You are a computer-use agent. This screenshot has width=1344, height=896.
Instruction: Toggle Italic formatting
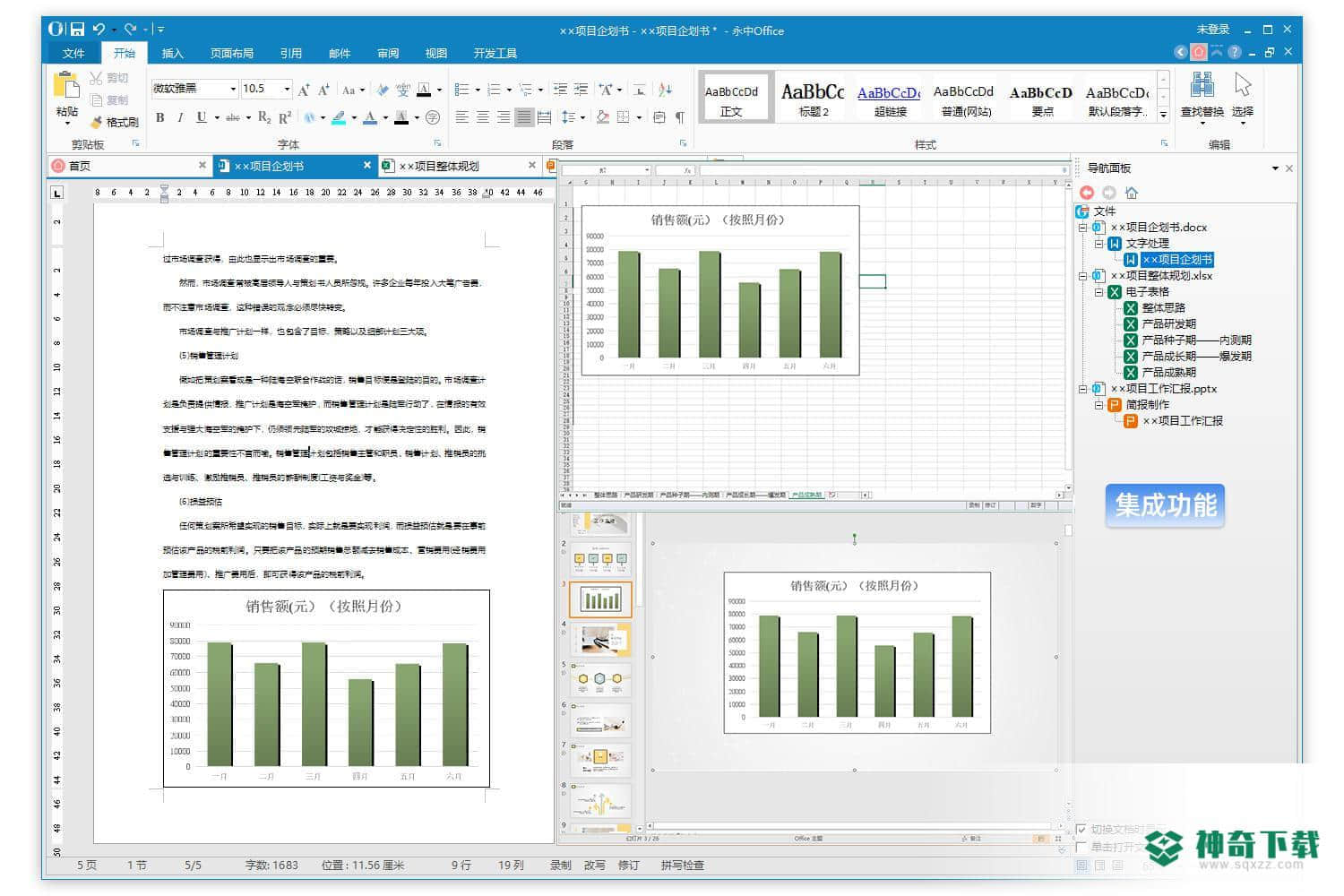180,117
